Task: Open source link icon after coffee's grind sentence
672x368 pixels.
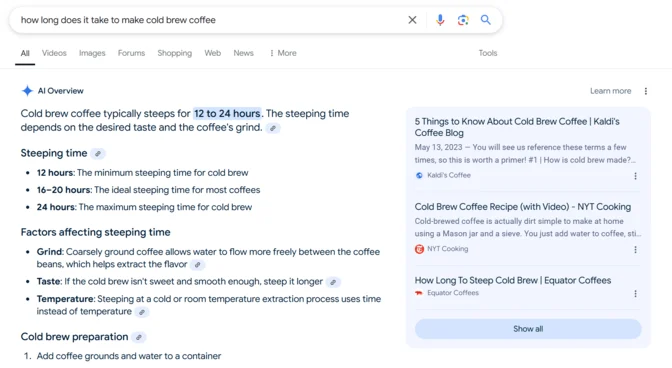Action: coord(273,128)
